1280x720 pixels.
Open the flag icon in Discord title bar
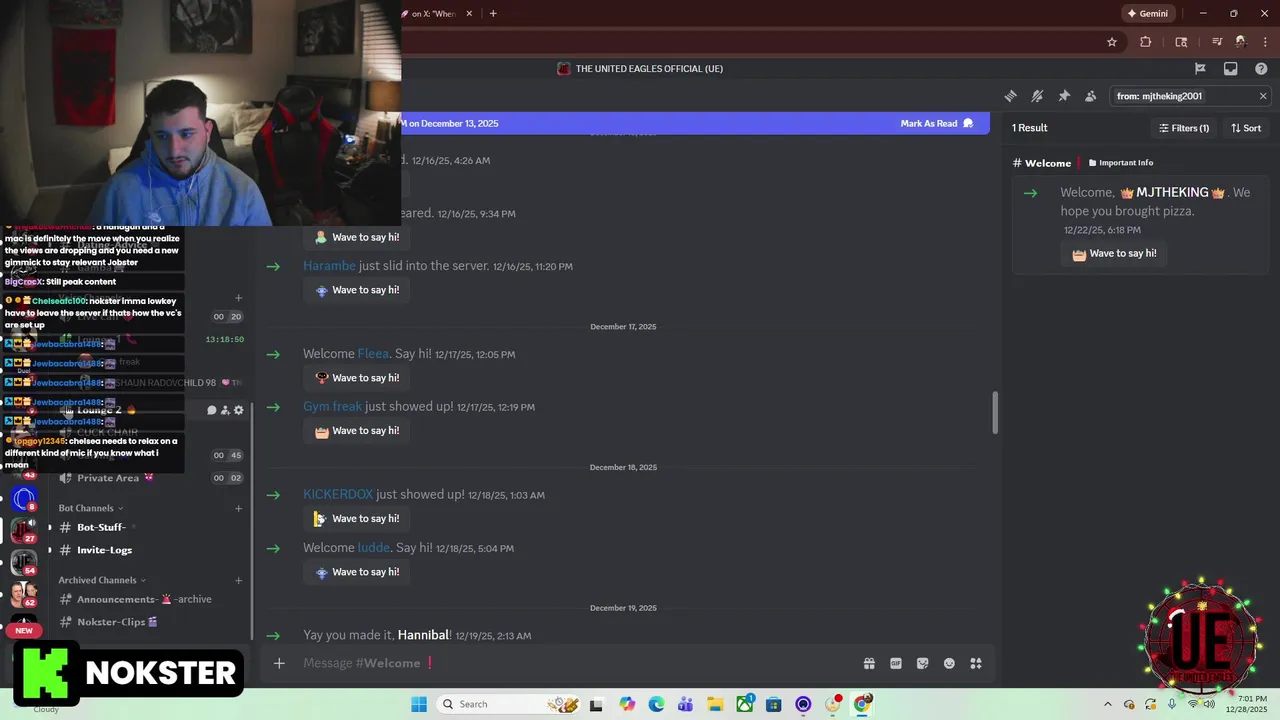(x=1200, y=69)
